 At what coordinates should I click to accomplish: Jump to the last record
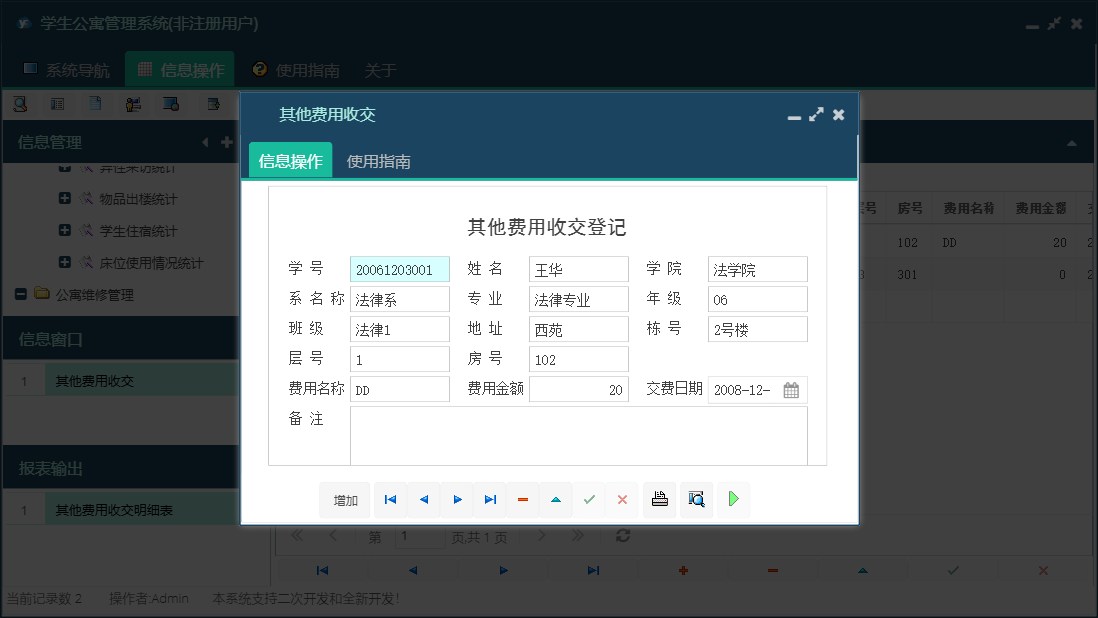click(490, 499)
